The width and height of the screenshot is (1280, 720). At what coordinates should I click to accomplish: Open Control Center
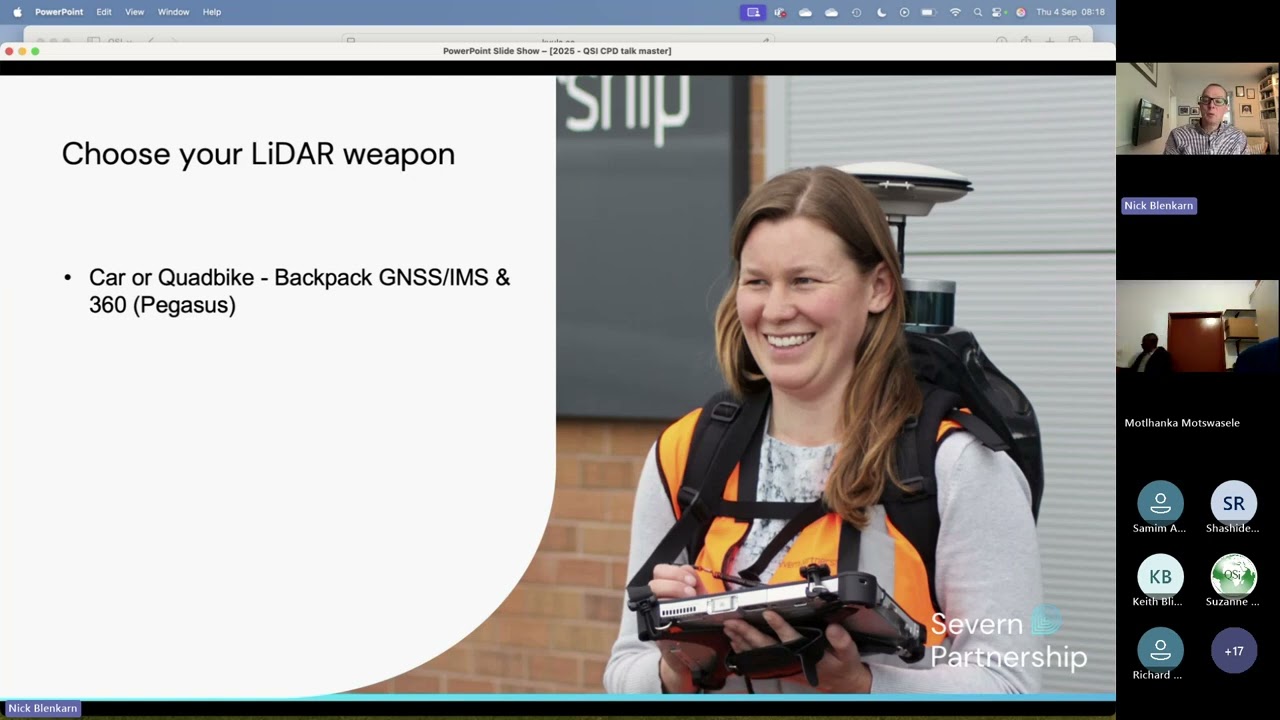(x=997, y=12)
